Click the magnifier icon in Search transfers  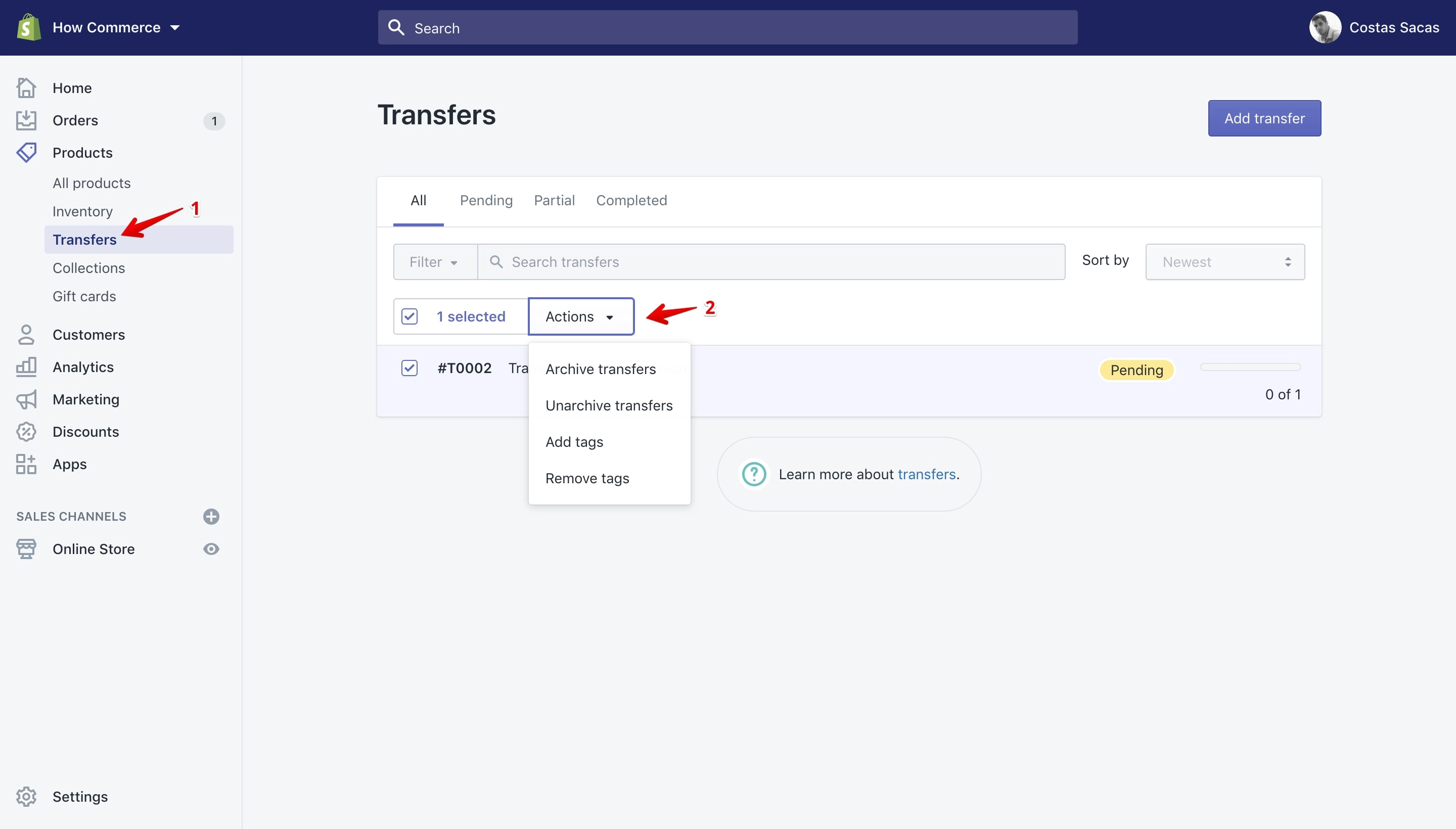click(x=496, y=261)
